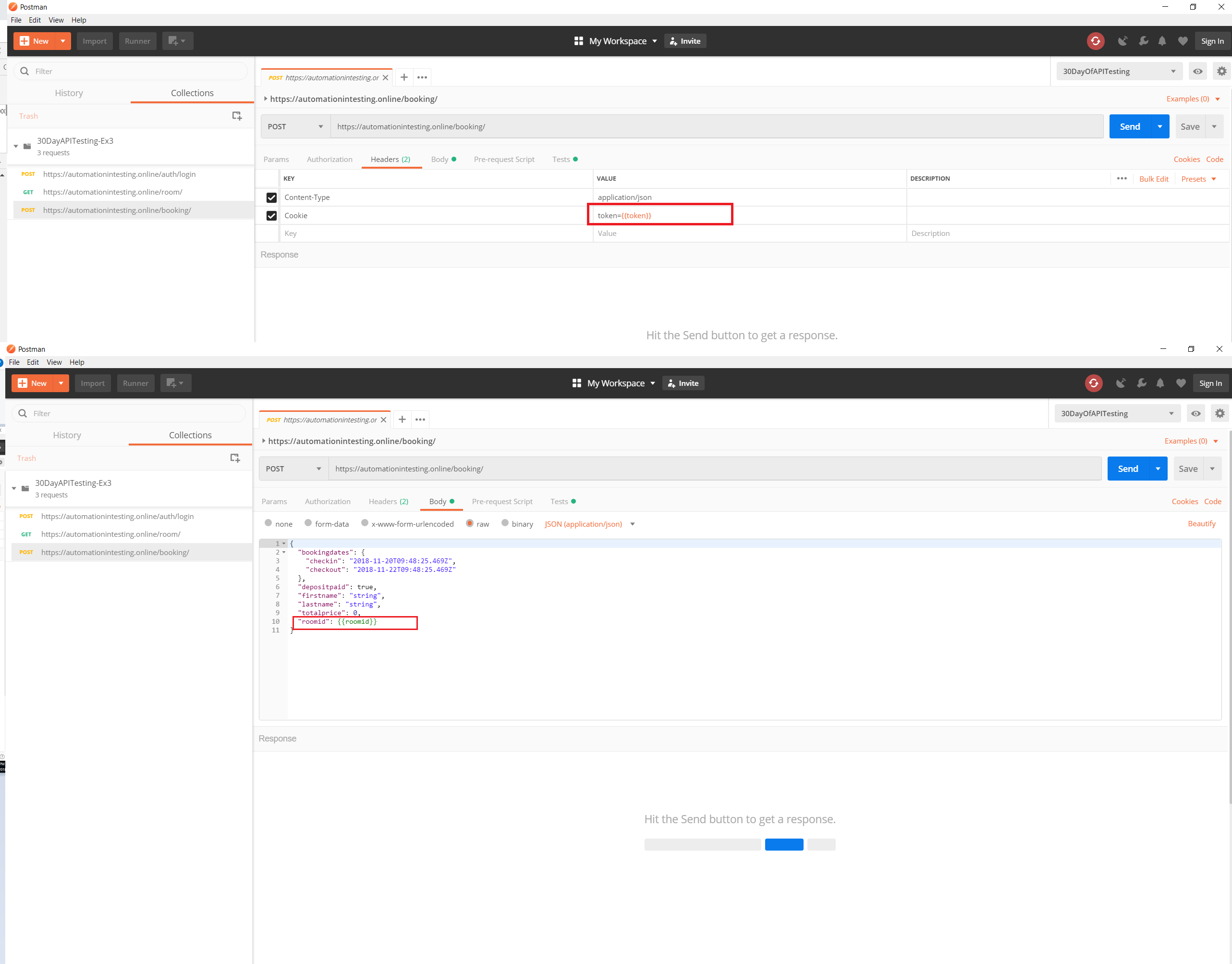The image size is (1232, 964).
Task: Open the Help menu in bottom window
Action: point(77,362)
